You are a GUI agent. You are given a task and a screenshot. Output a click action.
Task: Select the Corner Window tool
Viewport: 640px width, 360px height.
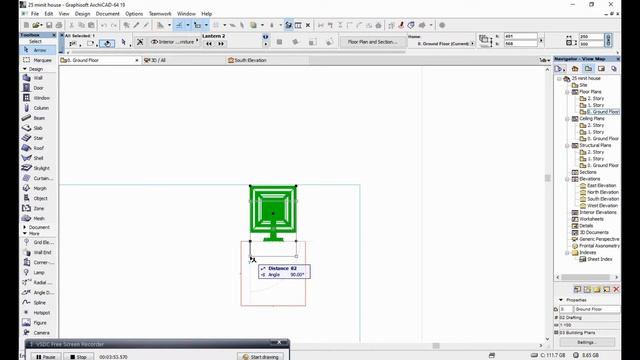(x=38, y=262)
